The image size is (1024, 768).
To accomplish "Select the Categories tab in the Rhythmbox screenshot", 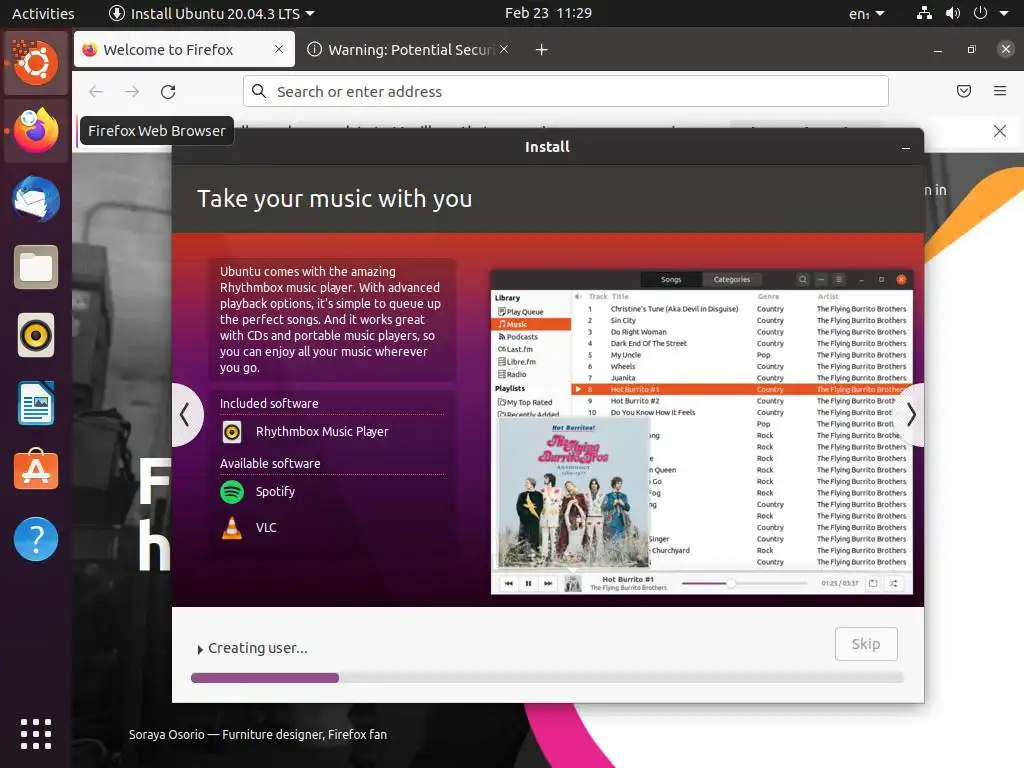I will point(731,280).
